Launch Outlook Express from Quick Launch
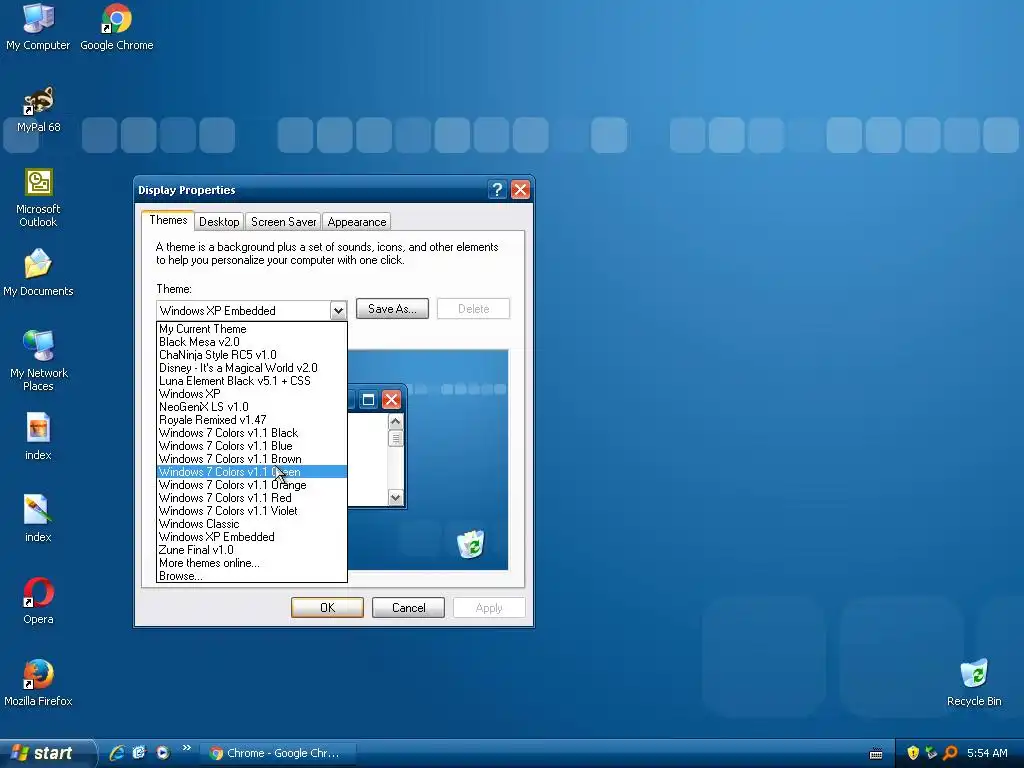The image size is (1024, 768). (x=139, y=753)
